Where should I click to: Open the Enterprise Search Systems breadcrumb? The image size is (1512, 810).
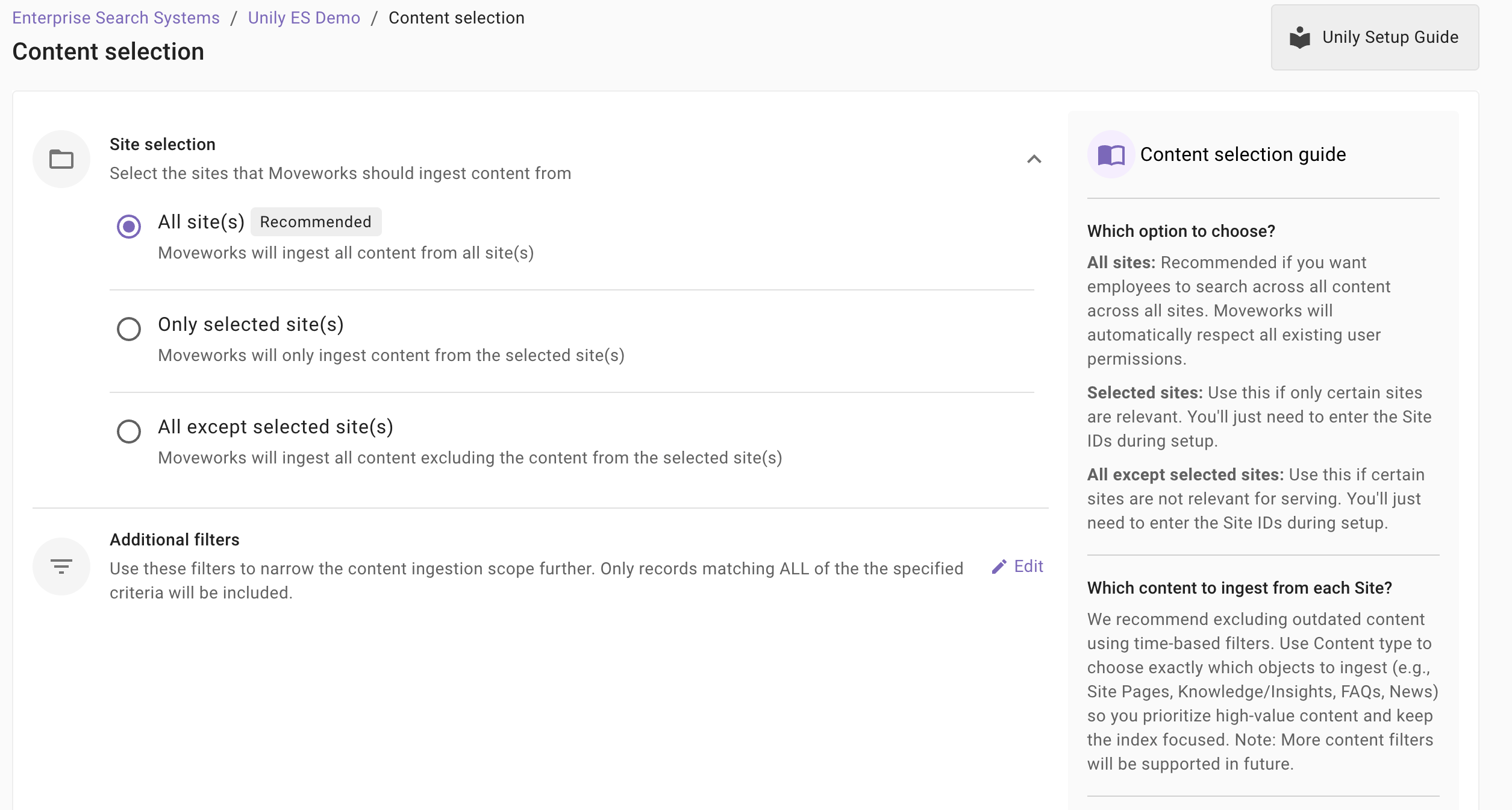pos(116,18)
